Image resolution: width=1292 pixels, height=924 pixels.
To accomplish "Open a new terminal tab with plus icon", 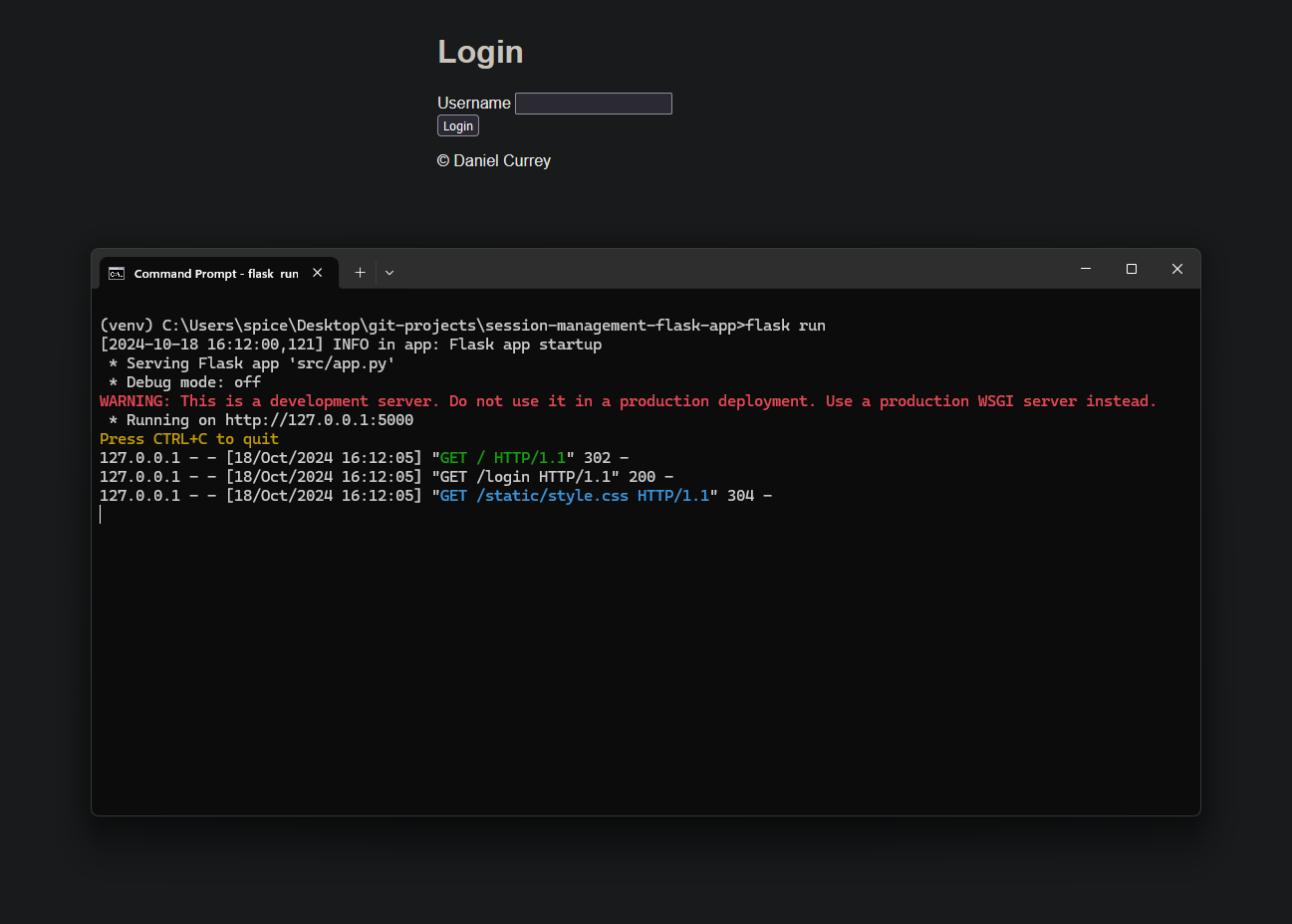I will coord(360,273).
